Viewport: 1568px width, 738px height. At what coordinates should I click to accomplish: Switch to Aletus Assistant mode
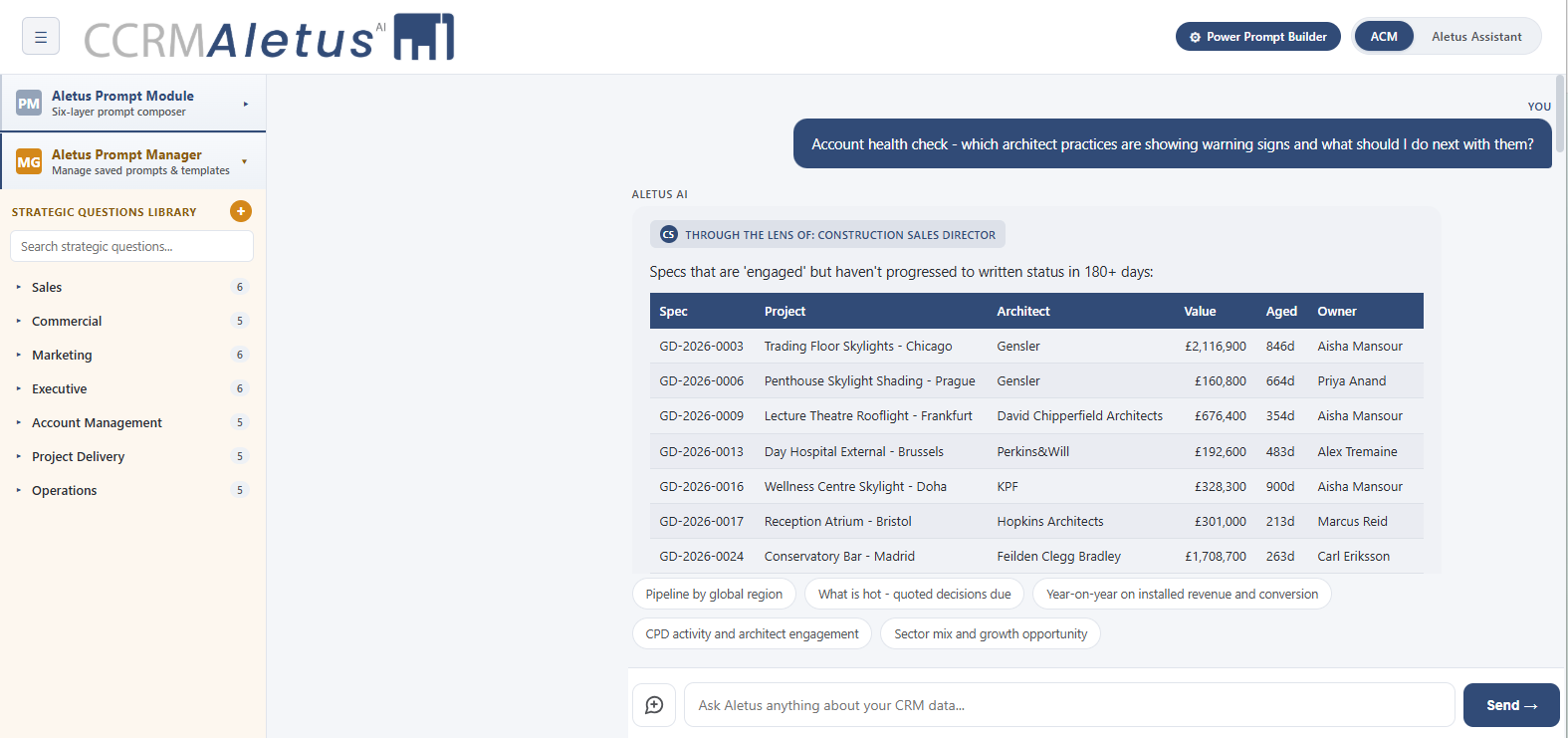[1476, 37]
